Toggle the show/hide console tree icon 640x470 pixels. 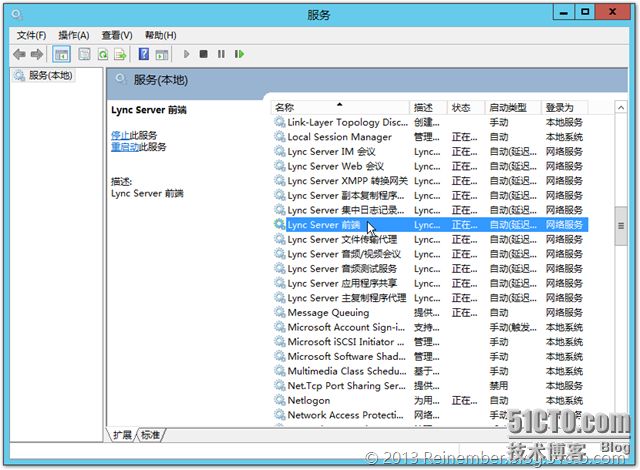tap(62, 54)
